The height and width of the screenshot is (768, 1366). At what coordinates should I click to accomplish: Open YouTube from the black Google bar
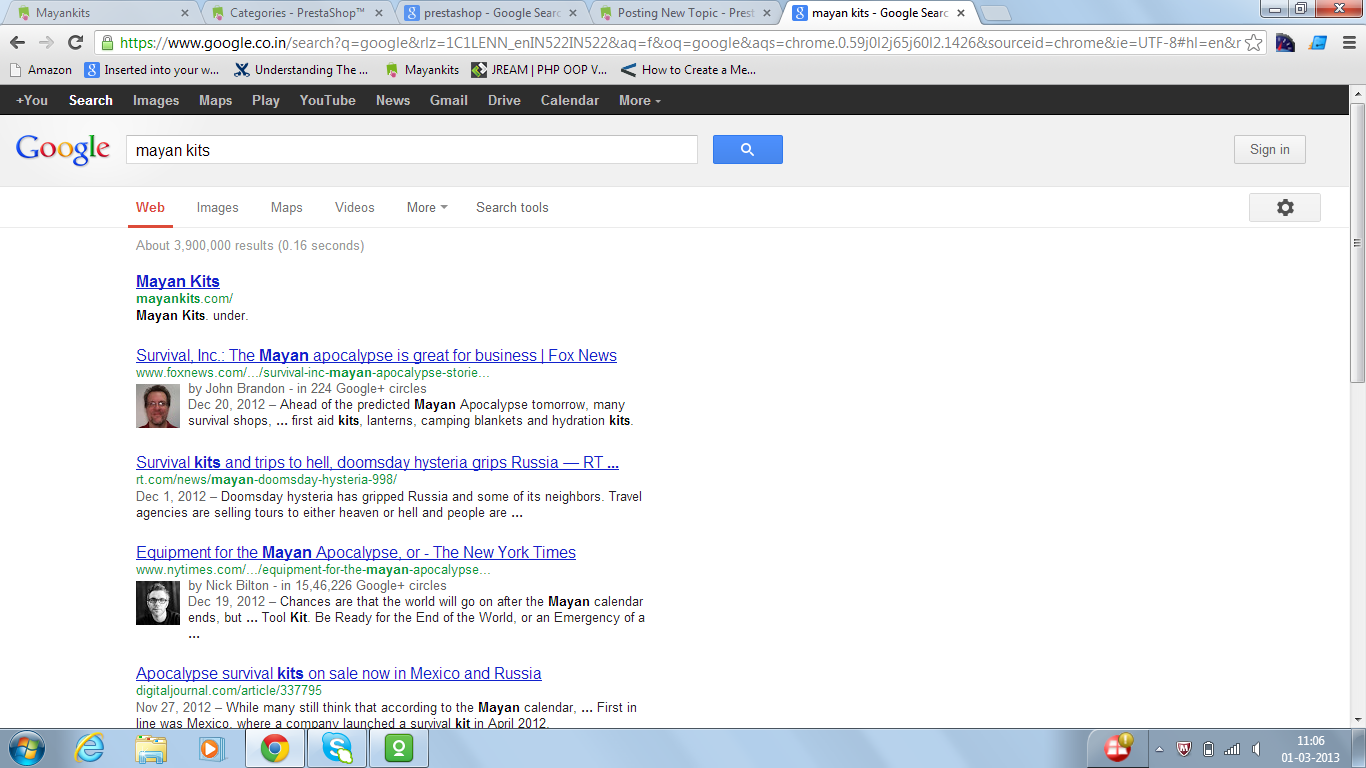click(x=327, y=100)
